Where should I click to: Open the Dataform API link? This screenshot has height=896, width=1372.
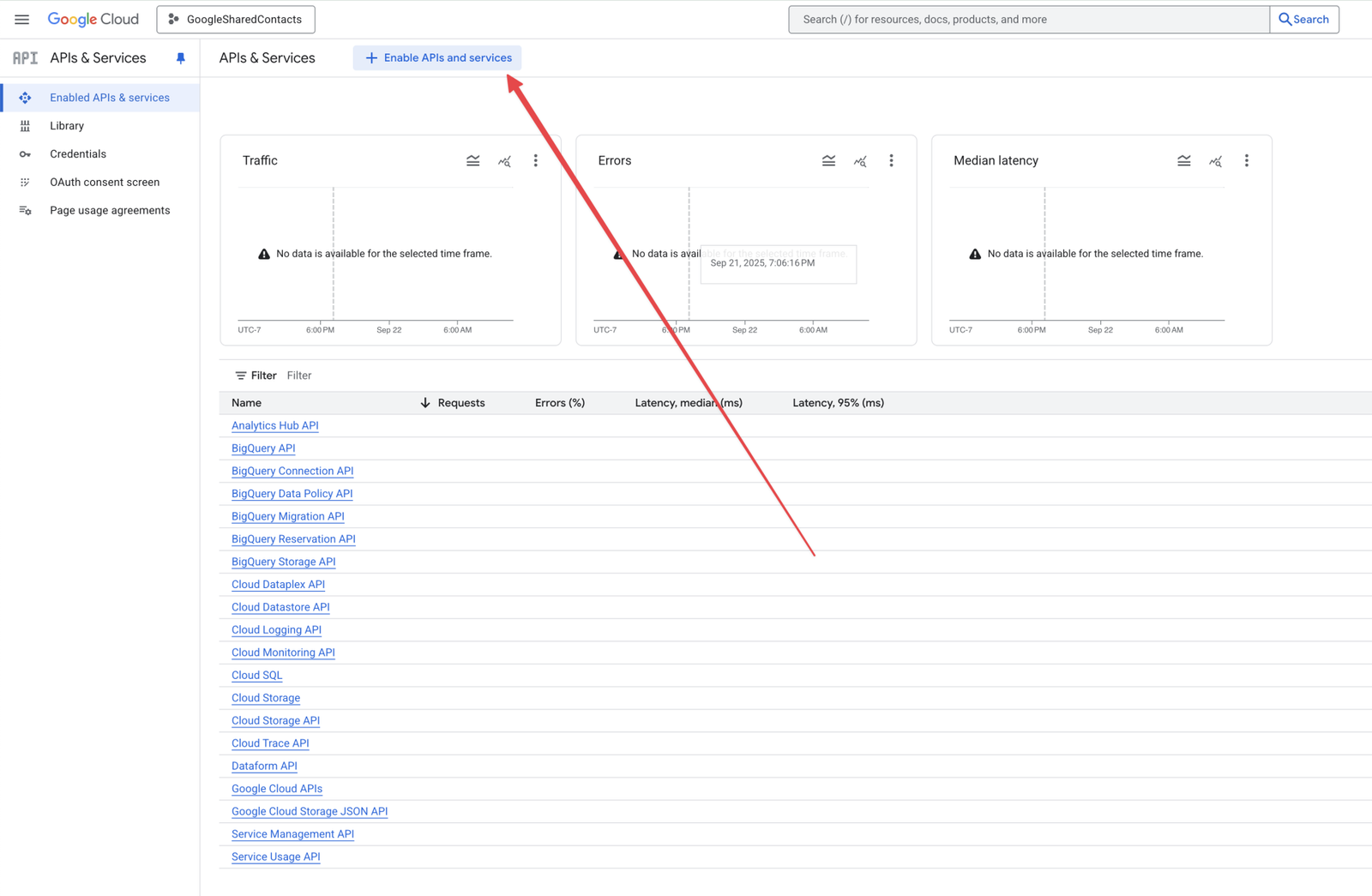coord(264,767)
